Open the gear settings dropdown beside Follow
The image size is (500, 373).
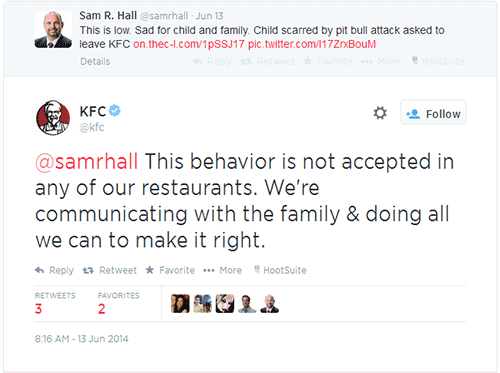tap(380, 113)
